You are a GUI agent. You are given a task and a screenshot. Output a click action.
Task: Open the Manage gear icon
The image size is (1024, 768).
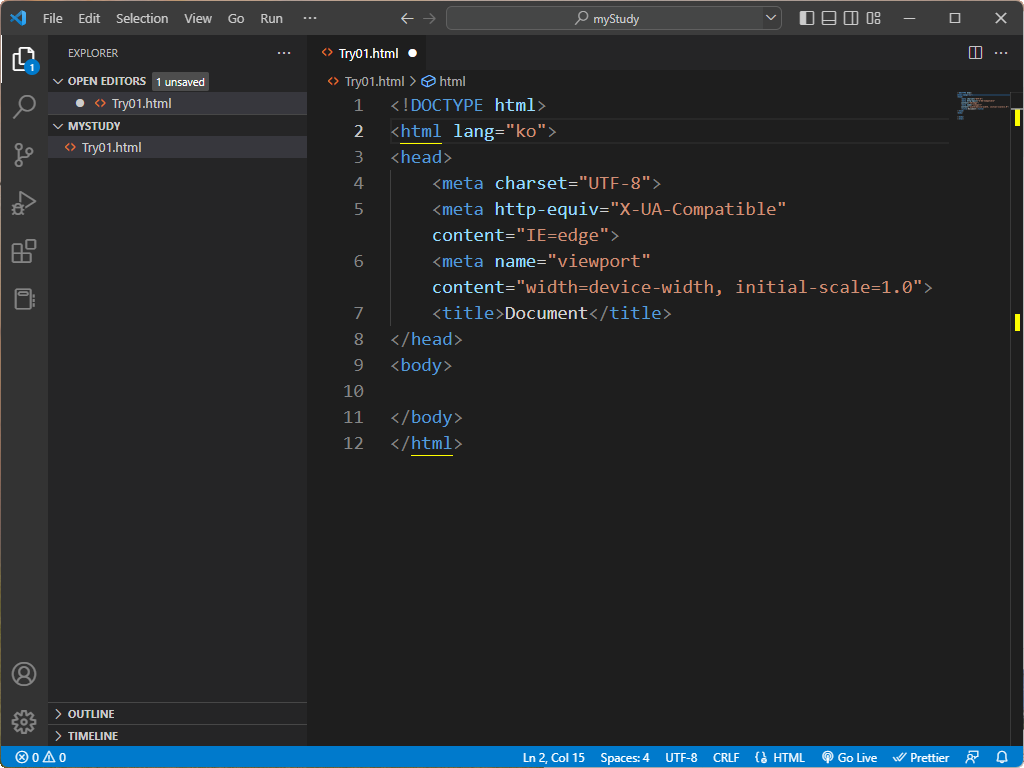click(24, 722)
